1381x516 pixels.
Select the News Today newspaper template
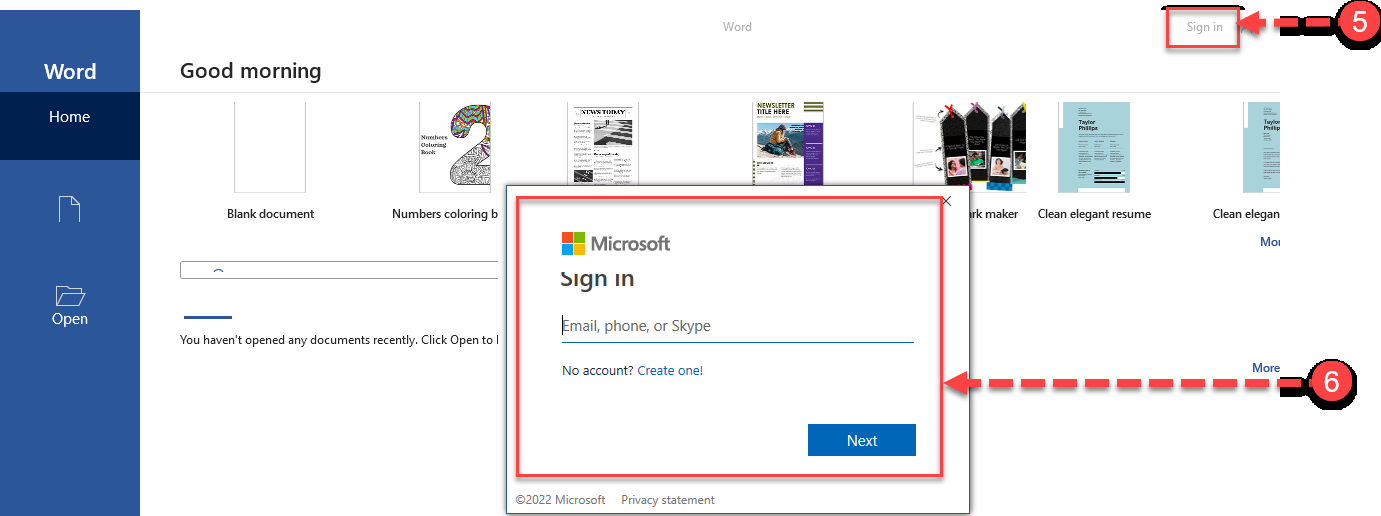click(x=602, y=143)
